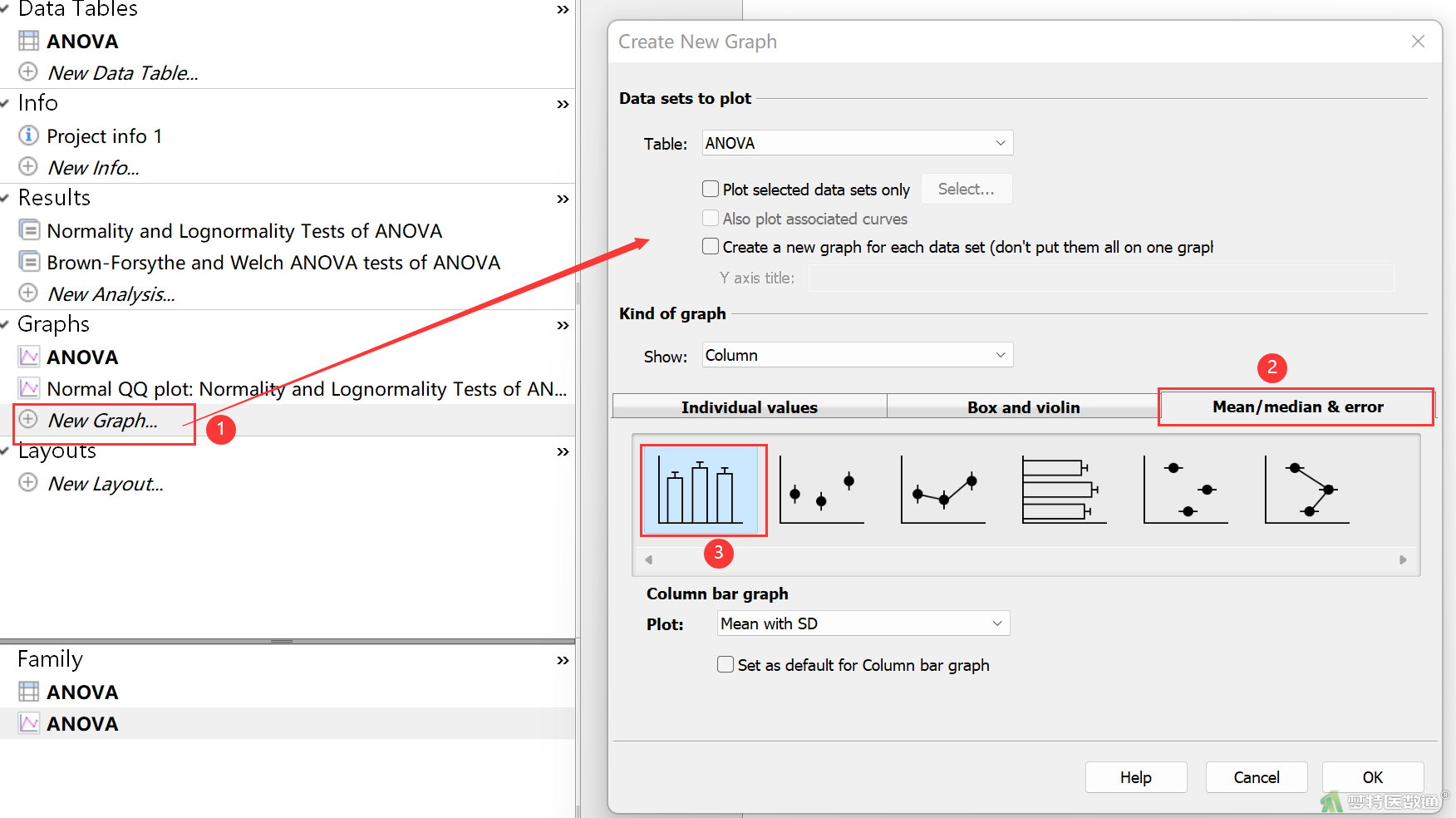Expand the Family section double-arrow
Viewport: 1456px width, 818px height.
click(x=563, y=660)
